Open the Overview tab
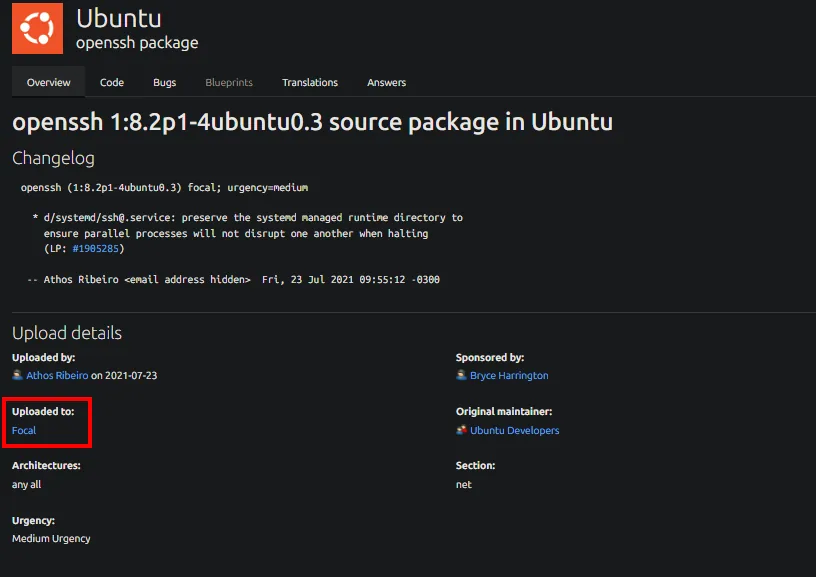 pyautogui.click(x=48, y=82)
